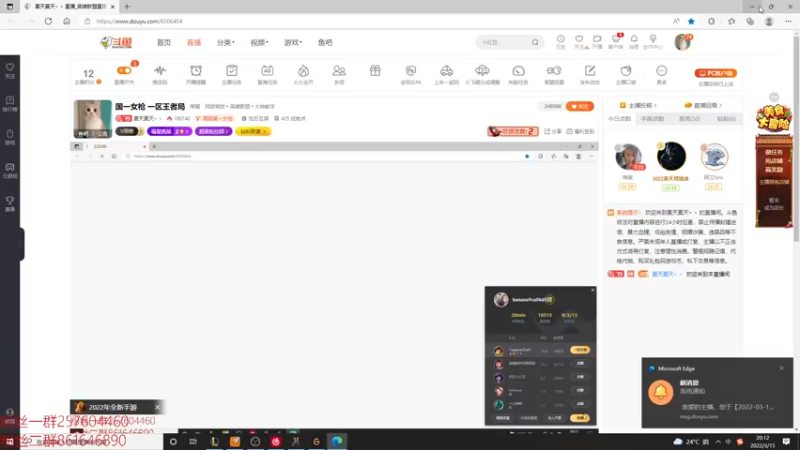Open the location-pin 创作中心 icon in header
Viewport: 800px width, 450px height.
click(x=653, y=39)
